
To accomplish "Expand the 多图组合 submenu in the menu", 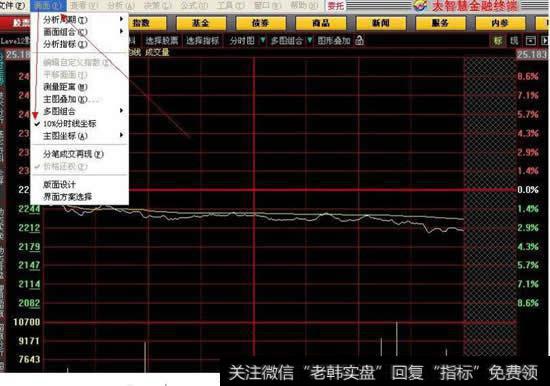I will (80, 111).
